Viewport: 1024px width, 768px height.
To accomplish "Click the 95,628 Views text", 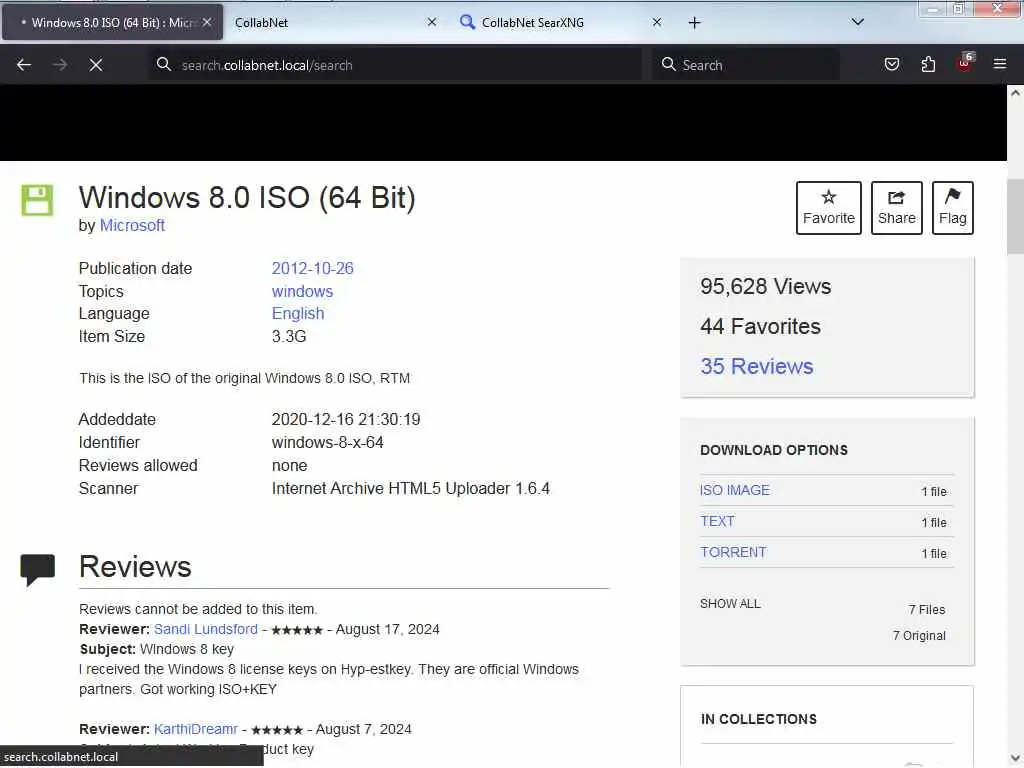I will click(x=765, y=286).
